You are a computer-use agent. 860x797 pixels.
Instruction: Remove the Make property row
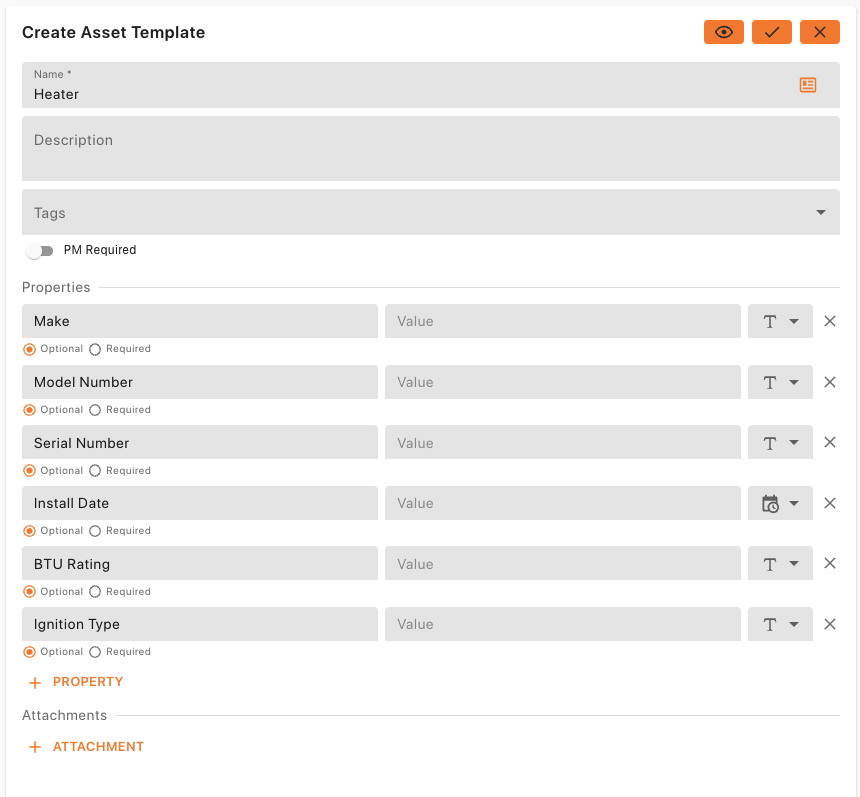tap(830, 321)
